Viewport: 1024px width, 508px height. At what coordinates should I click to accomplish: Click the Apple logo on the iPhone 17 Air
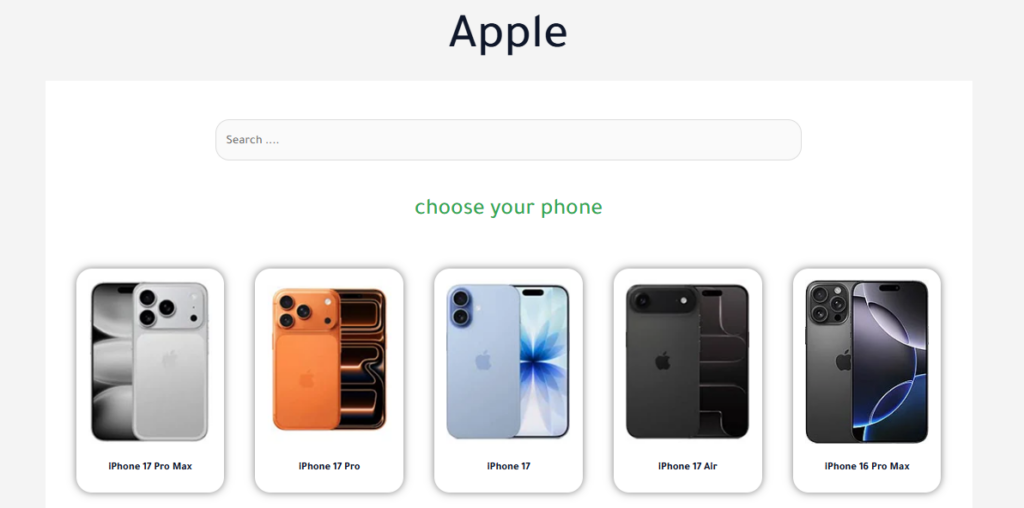(662, 360)
